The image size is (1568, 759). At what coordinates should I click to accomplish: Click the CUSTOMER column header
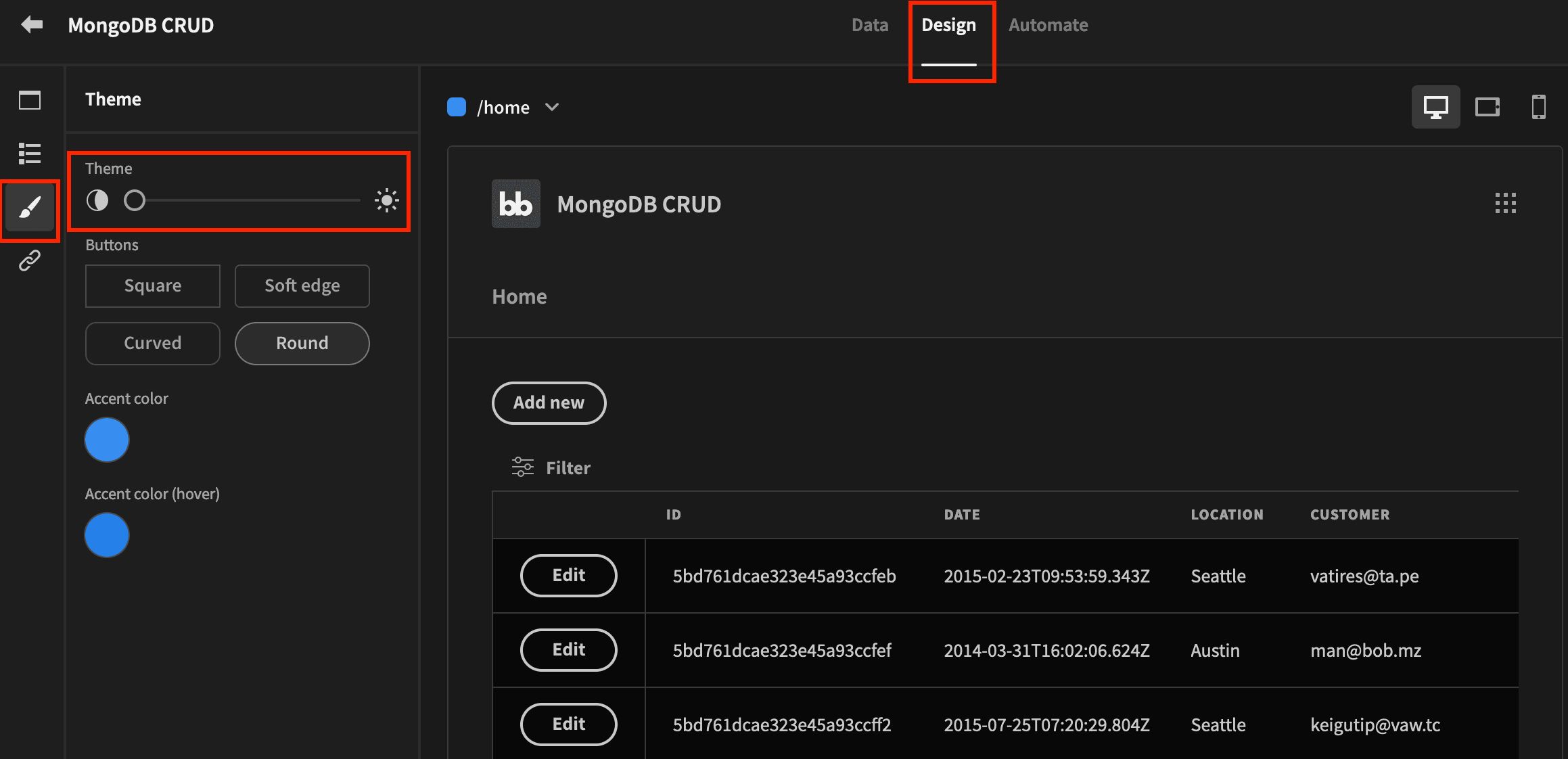[1350, 514]
